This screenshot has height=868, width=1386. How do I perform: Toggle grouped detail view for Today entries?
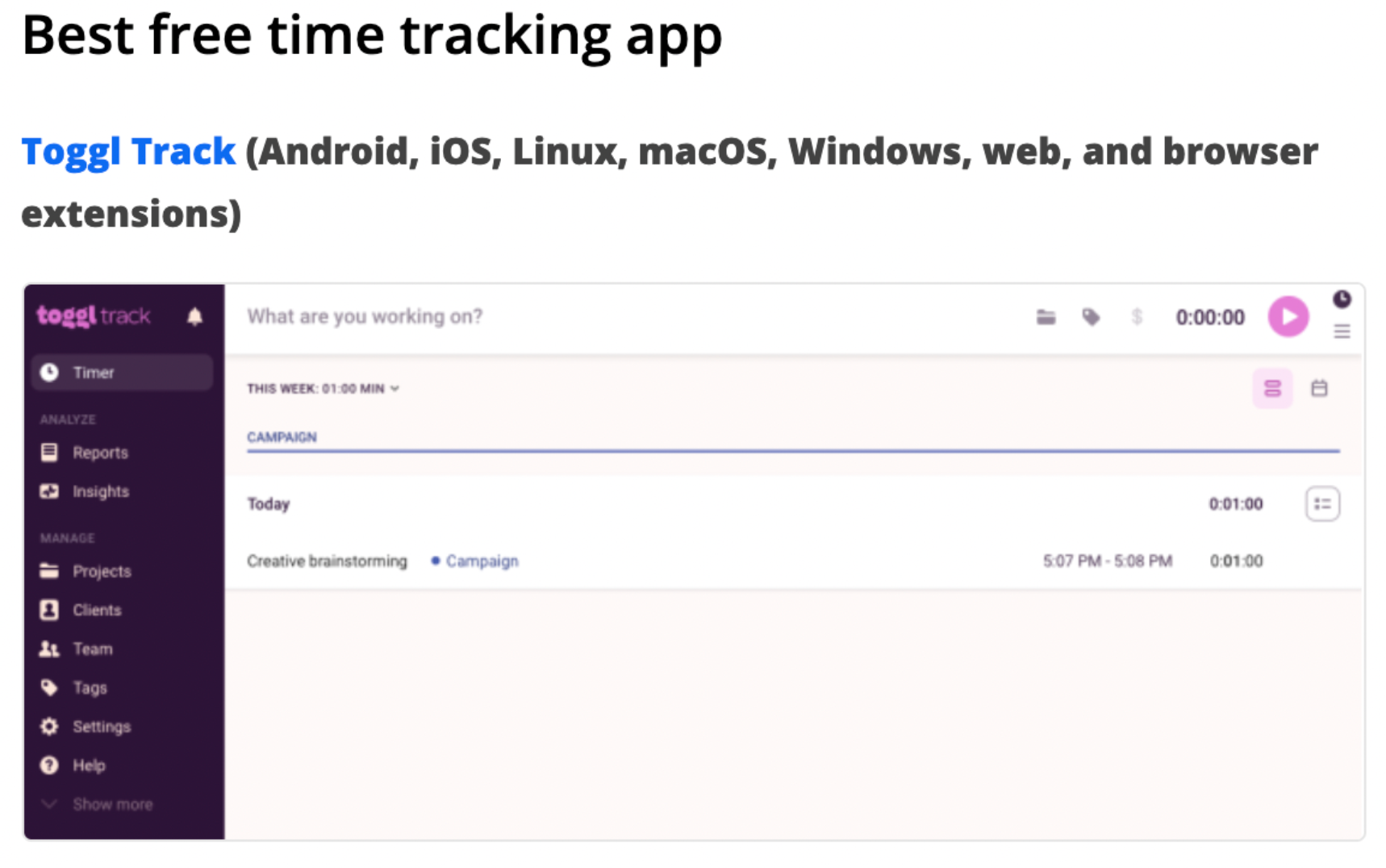[x=1322, y=503]
